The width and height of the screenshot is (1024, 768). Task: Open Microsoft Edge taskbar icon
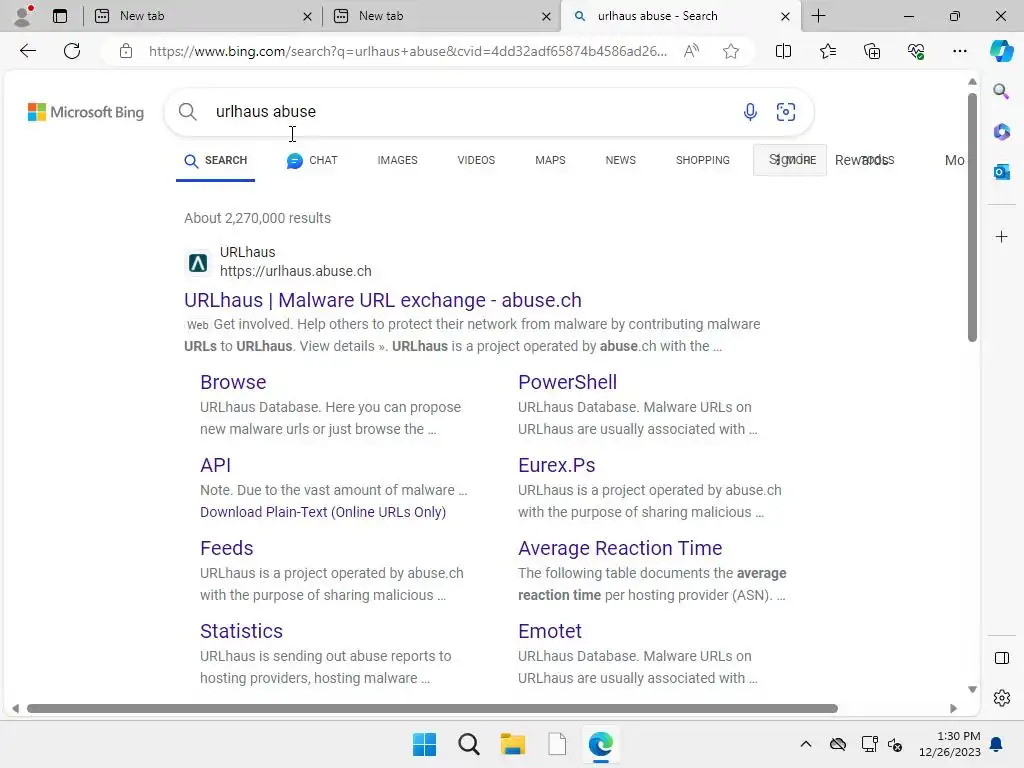point(600,744)
